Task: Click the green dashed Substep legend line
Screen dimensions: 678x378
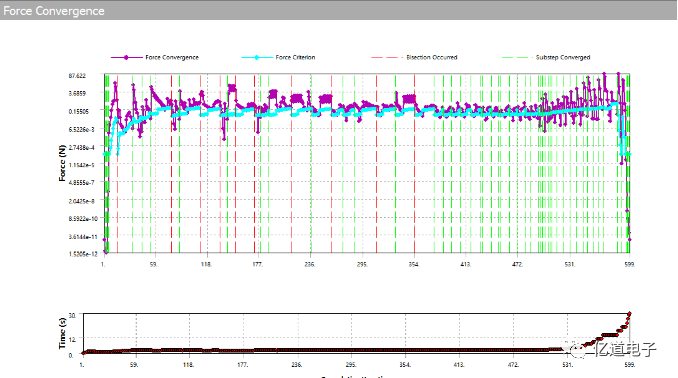Action: [517, 58]
